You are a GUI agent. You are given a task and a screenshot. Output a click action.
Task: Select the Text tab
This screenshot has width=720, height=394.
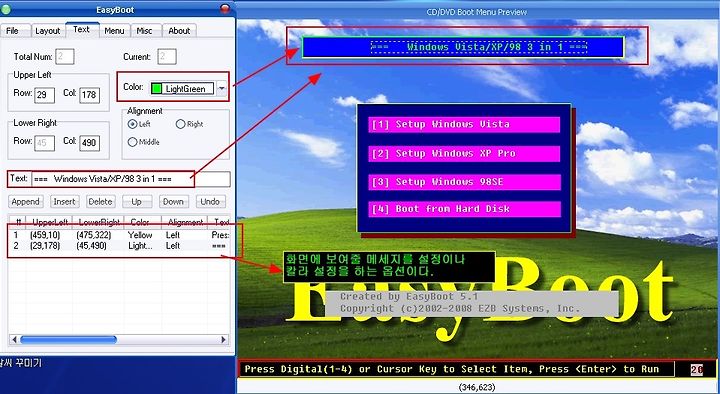click(81, 29)
